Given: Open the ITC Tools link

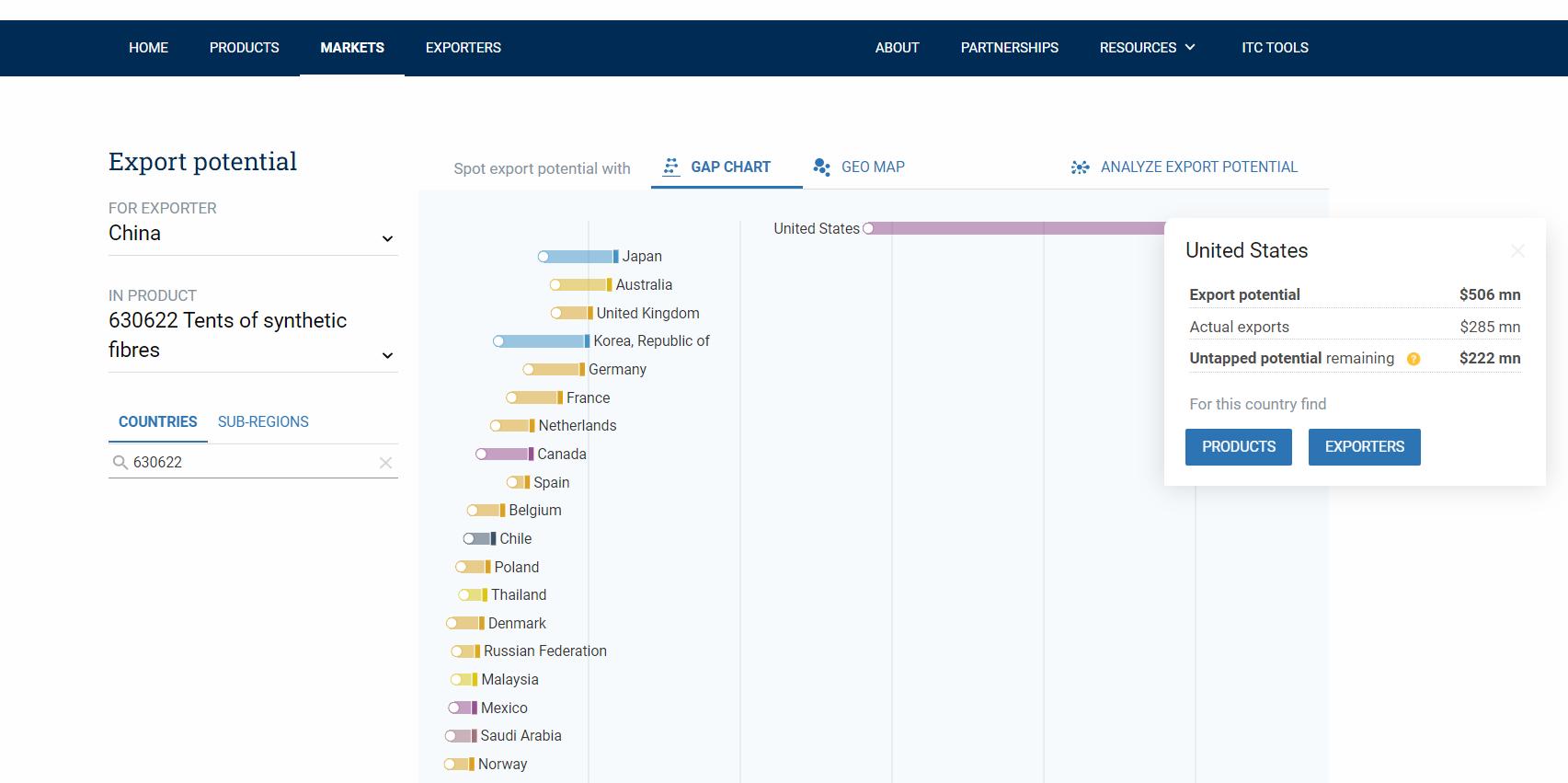Looking at the screenshot, I should point(1274,48).
